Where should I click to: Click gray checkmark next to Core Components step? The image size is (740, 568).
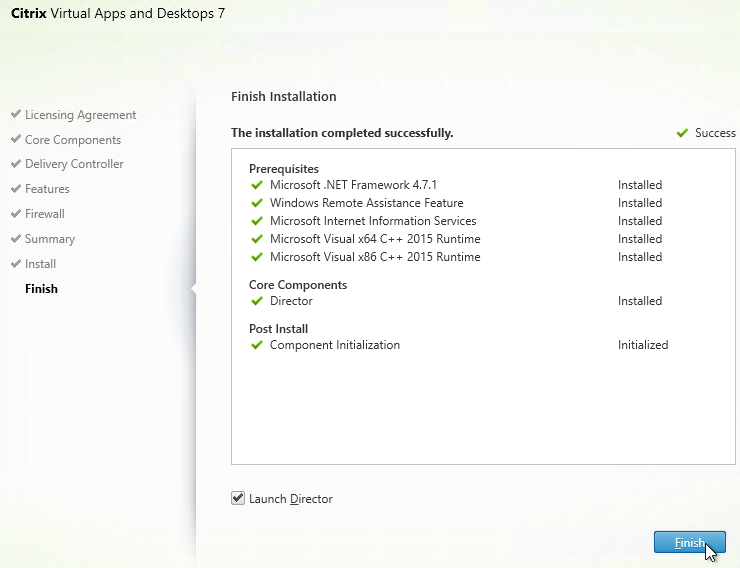[x=16, y=139]
